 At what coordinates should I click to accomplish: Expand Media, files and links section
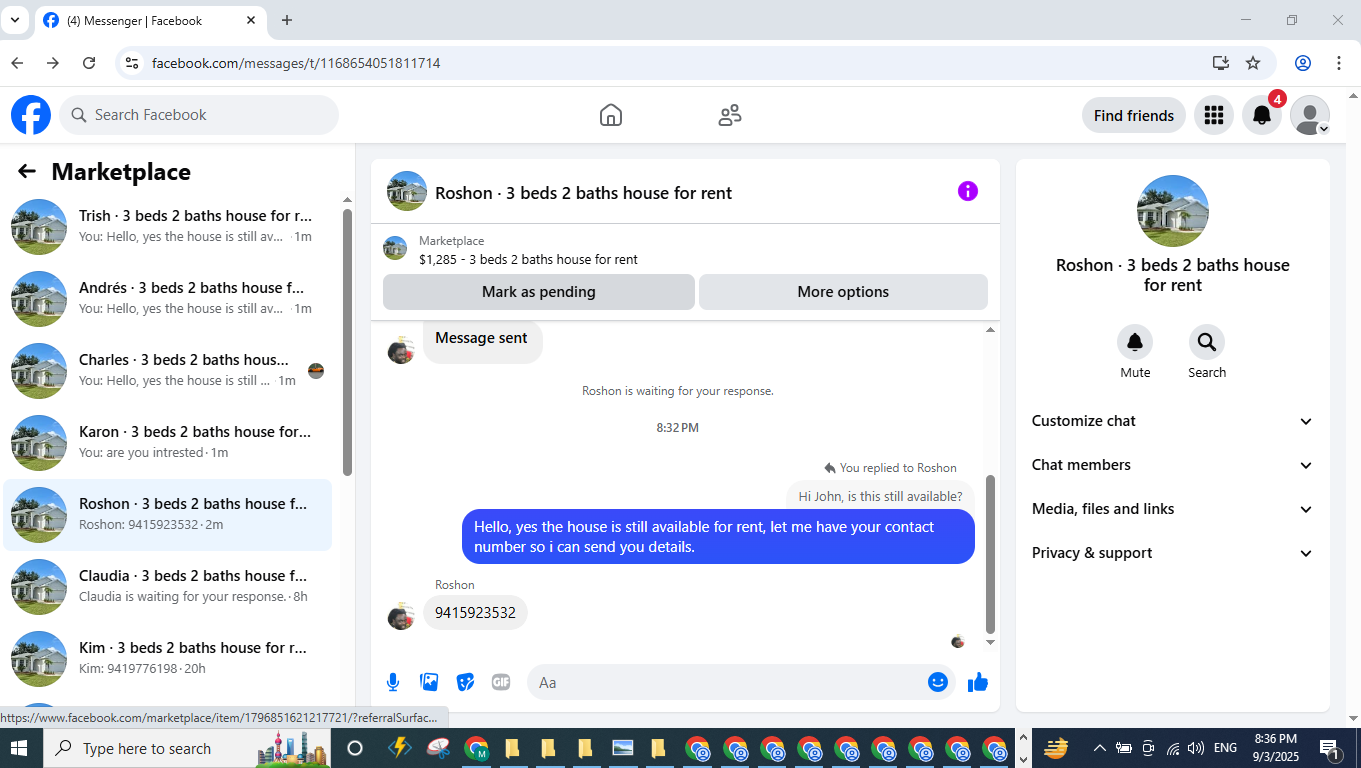pos(1172,509)
